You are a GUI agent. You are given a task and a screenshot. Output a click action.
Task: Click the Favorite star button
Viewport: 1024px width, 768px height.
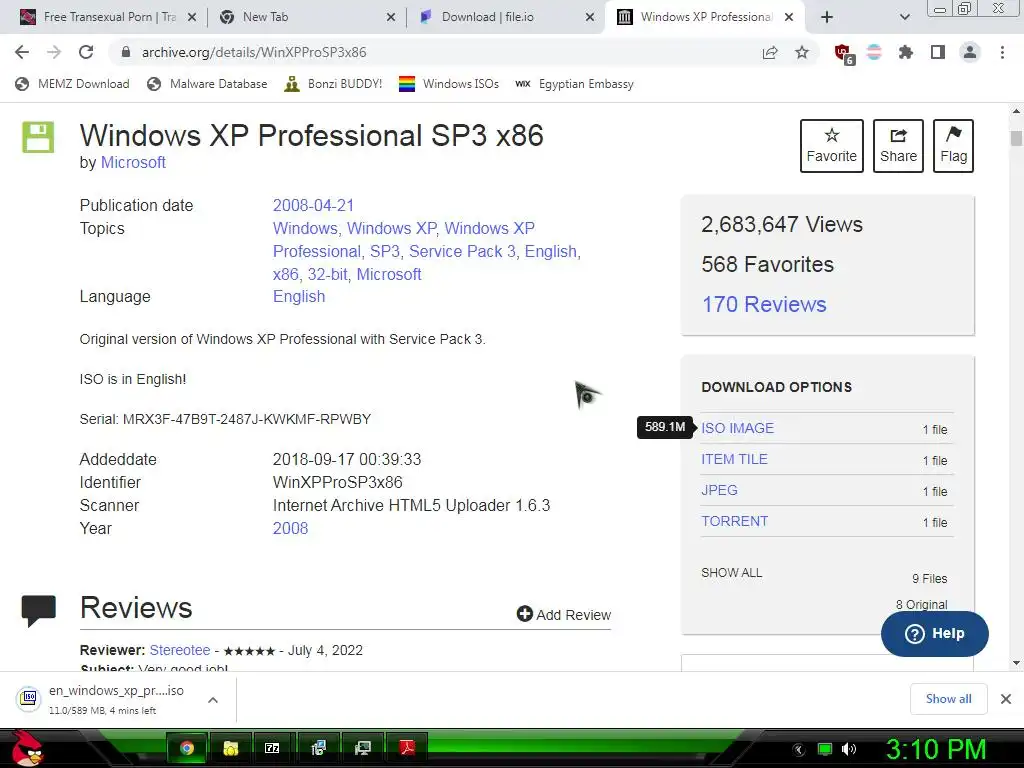(x=831, y=146)
